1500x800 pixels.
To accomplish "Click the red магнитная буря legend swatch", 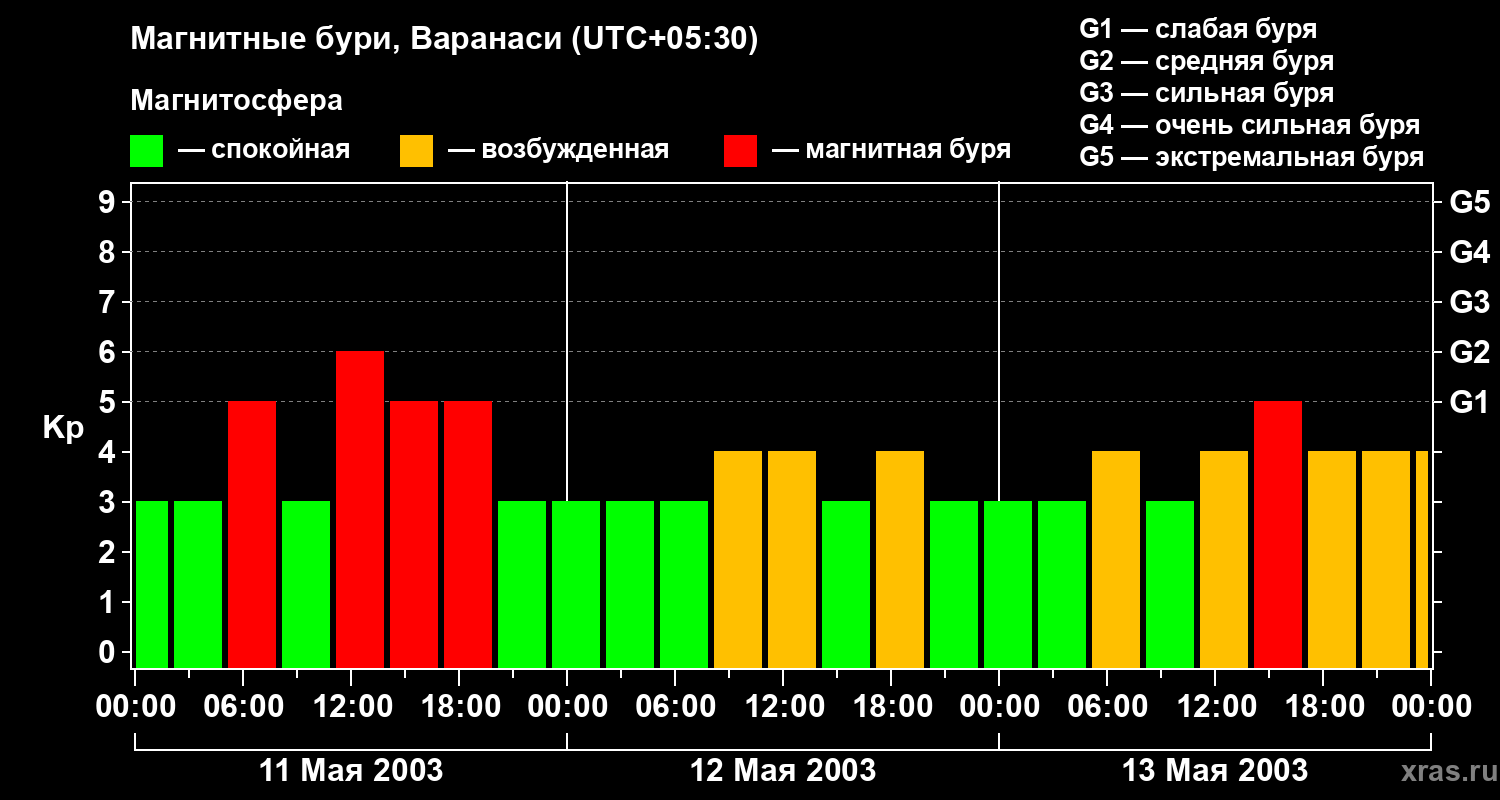I will (741, 151).
